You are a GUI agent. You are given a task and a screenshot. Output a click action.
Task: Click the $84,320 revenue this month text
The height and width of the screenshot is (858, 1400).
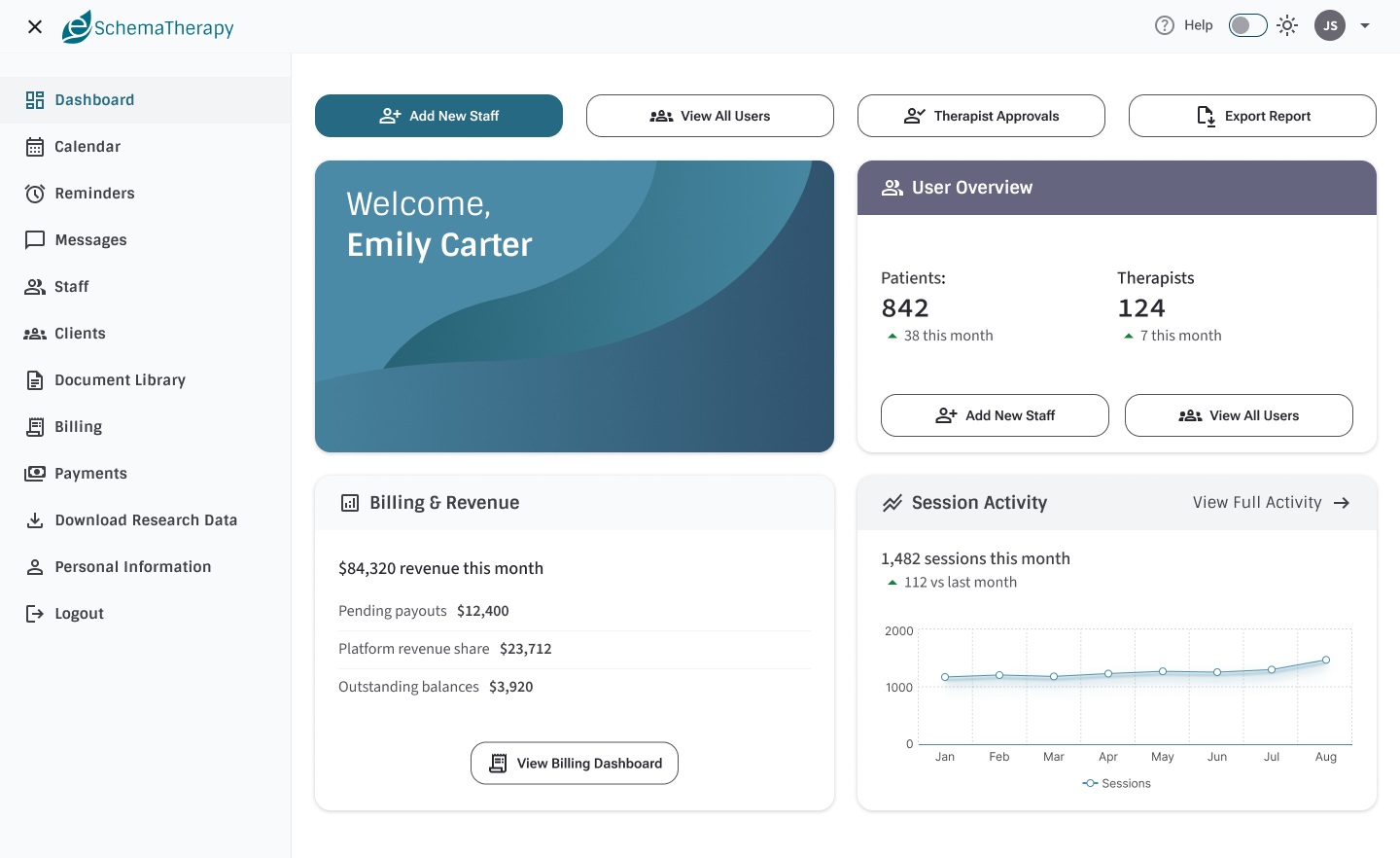pos(440,568)
